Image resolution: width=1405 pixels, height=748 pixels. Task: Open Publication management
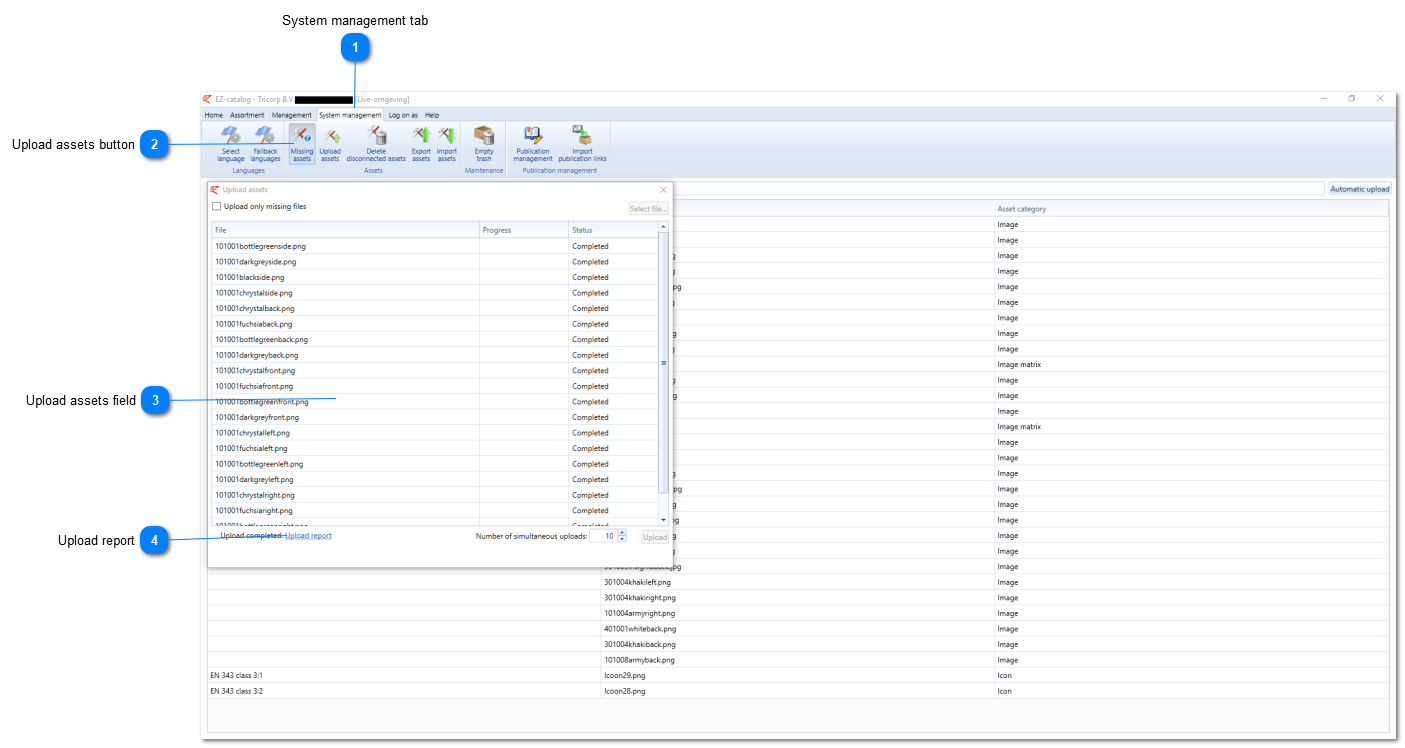(533, 144)
